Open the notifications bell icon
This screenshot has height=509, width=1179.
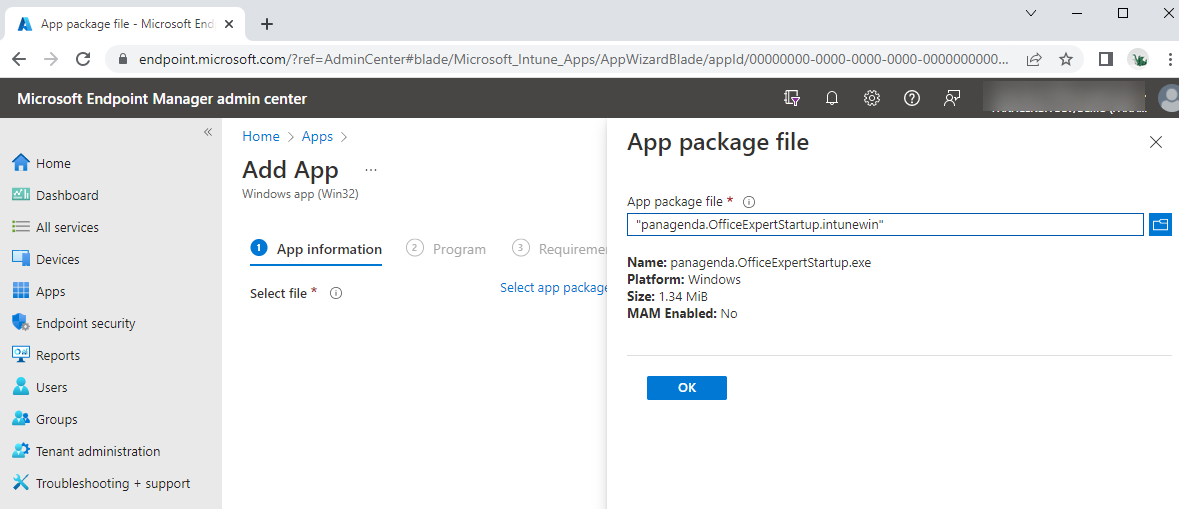832,98
